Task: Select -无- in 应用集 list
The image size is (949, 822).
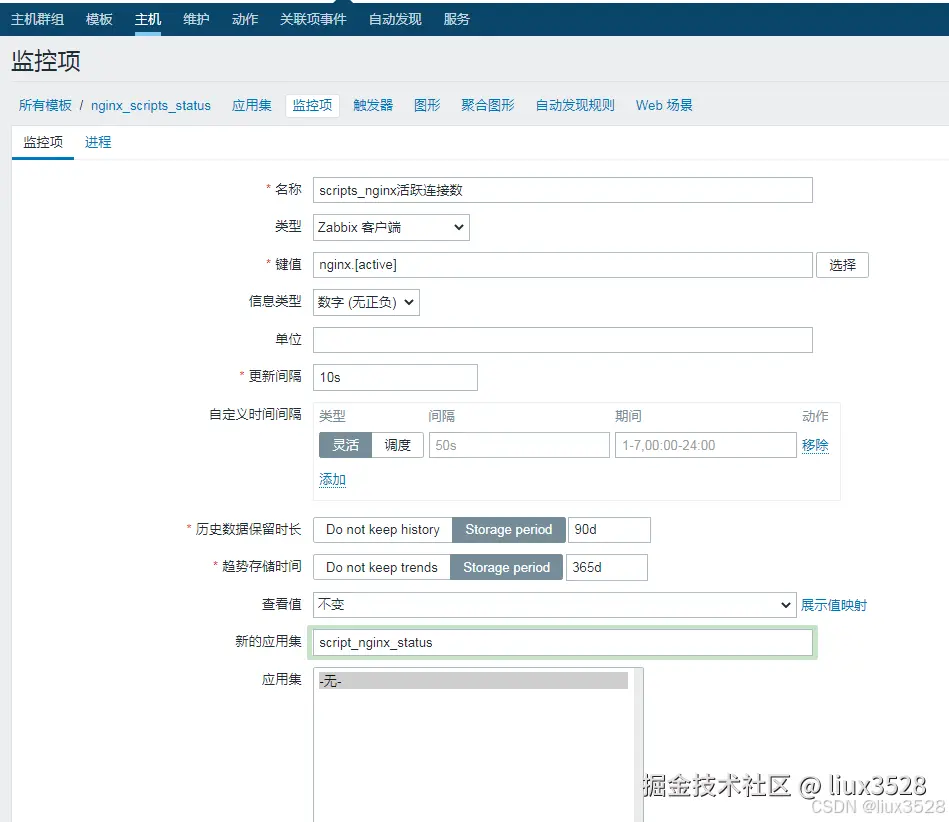Action: [x=473, y=681]
